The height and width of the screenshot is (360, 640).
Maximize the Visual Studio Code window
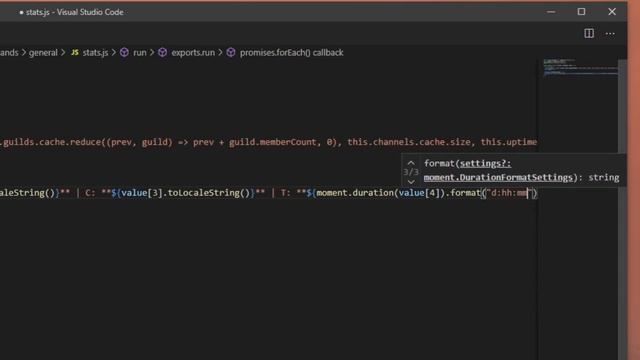click(581, 12)
